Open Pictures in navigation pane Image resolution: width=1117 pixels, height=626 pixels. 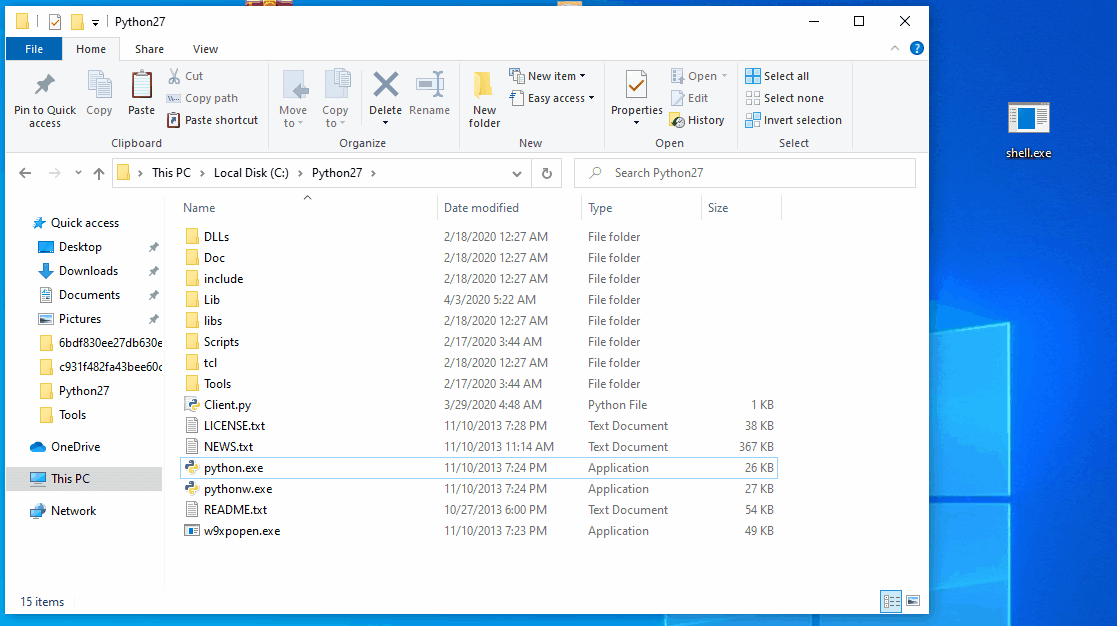(80, 319)
